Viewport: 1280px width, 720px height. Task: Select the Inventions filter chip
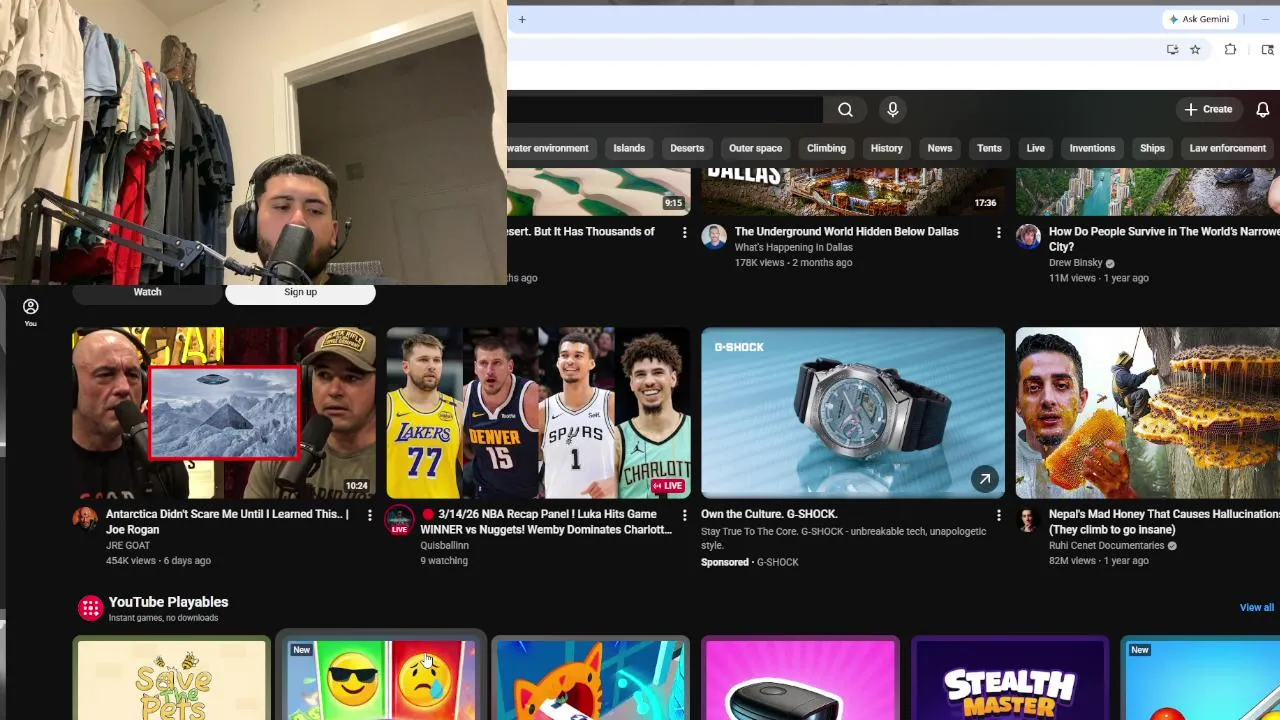tap(1092, 148)
